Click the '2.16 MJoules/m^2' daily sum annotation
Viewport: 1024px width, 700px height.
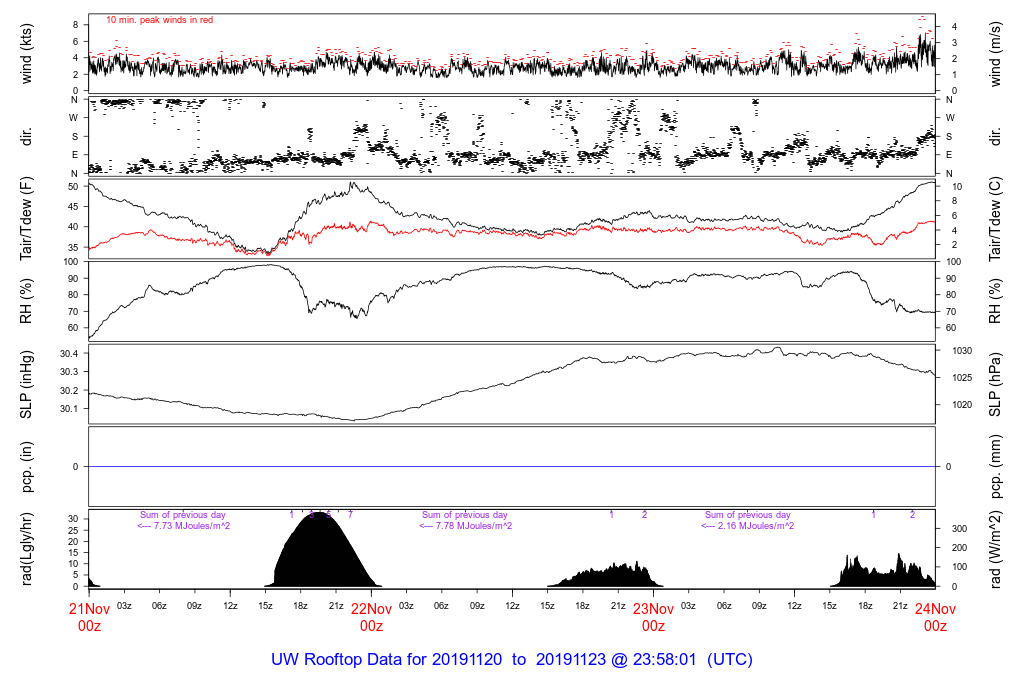tap(748, 526)
